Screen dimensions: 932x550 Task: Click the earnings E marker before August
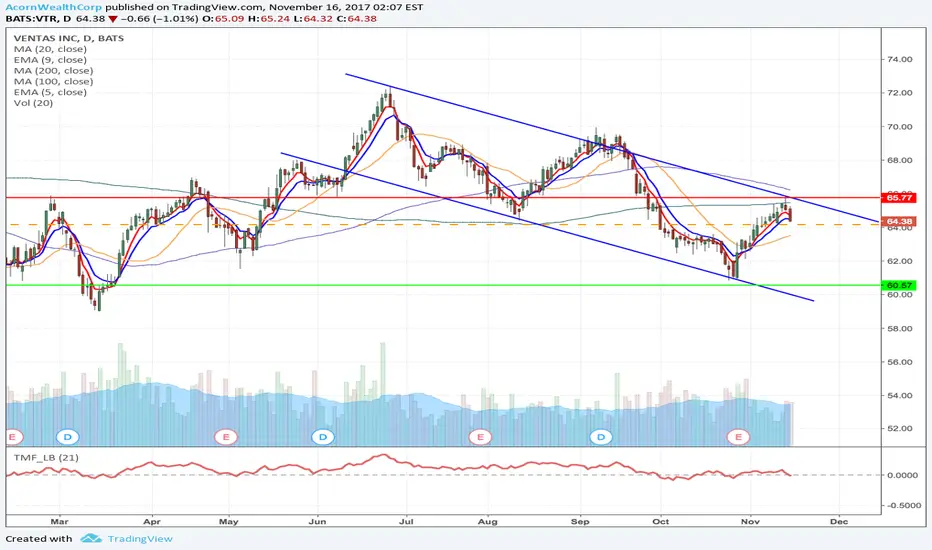point(480,437)
